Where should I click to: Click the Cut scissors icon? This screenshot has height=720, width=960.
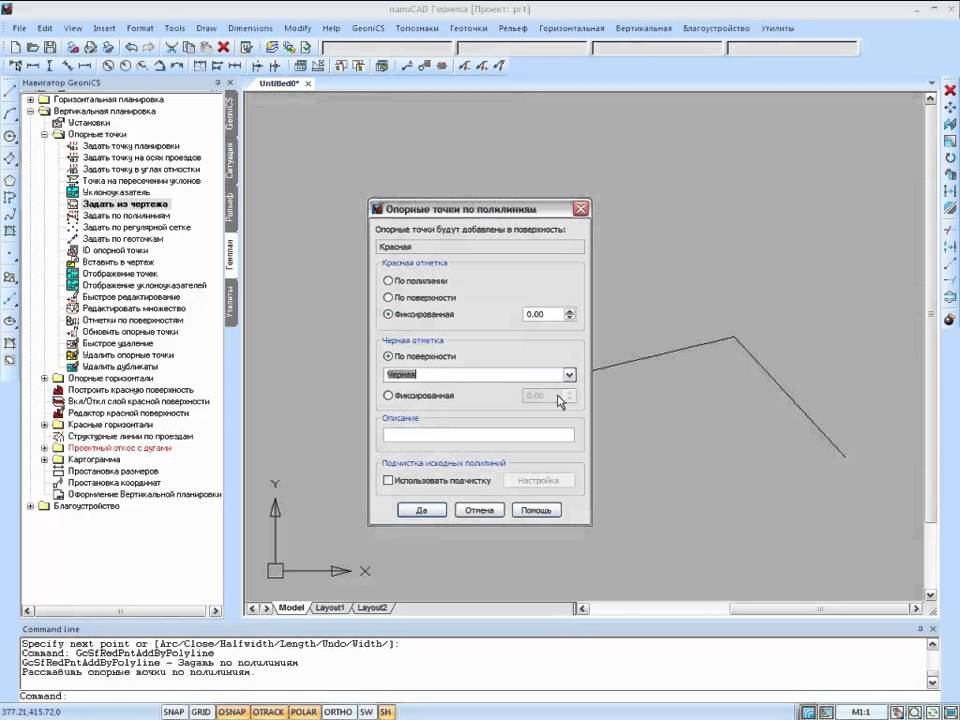171,47
